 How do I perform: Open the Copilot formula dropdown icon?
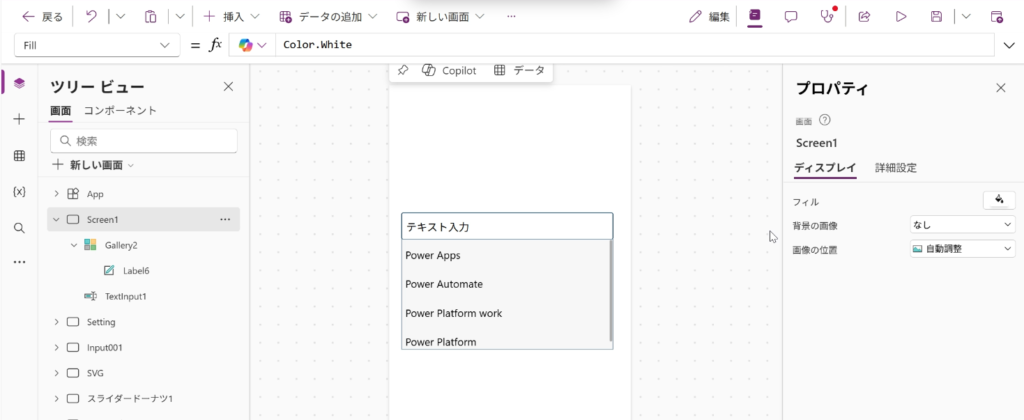click(x=250, y=45)
